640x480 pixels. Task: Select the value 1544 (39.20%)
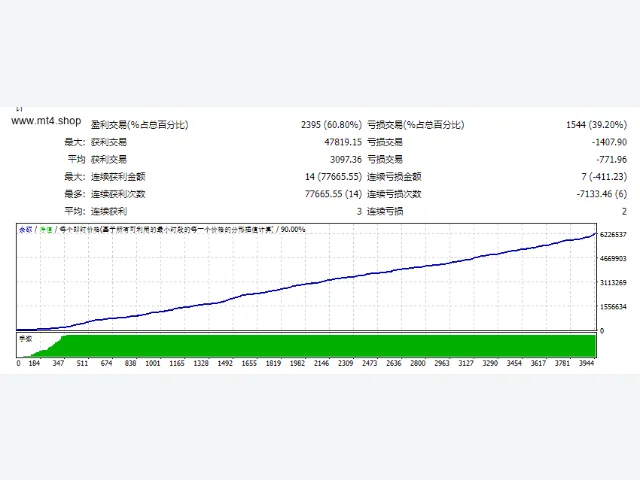(596, 125)
